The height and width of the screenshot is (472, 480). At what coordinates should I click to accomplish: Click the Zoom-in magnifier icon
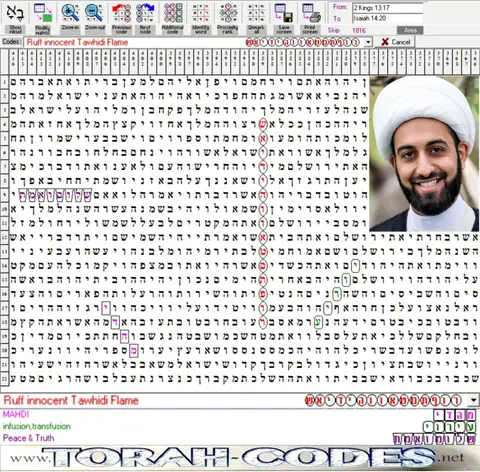70,13
